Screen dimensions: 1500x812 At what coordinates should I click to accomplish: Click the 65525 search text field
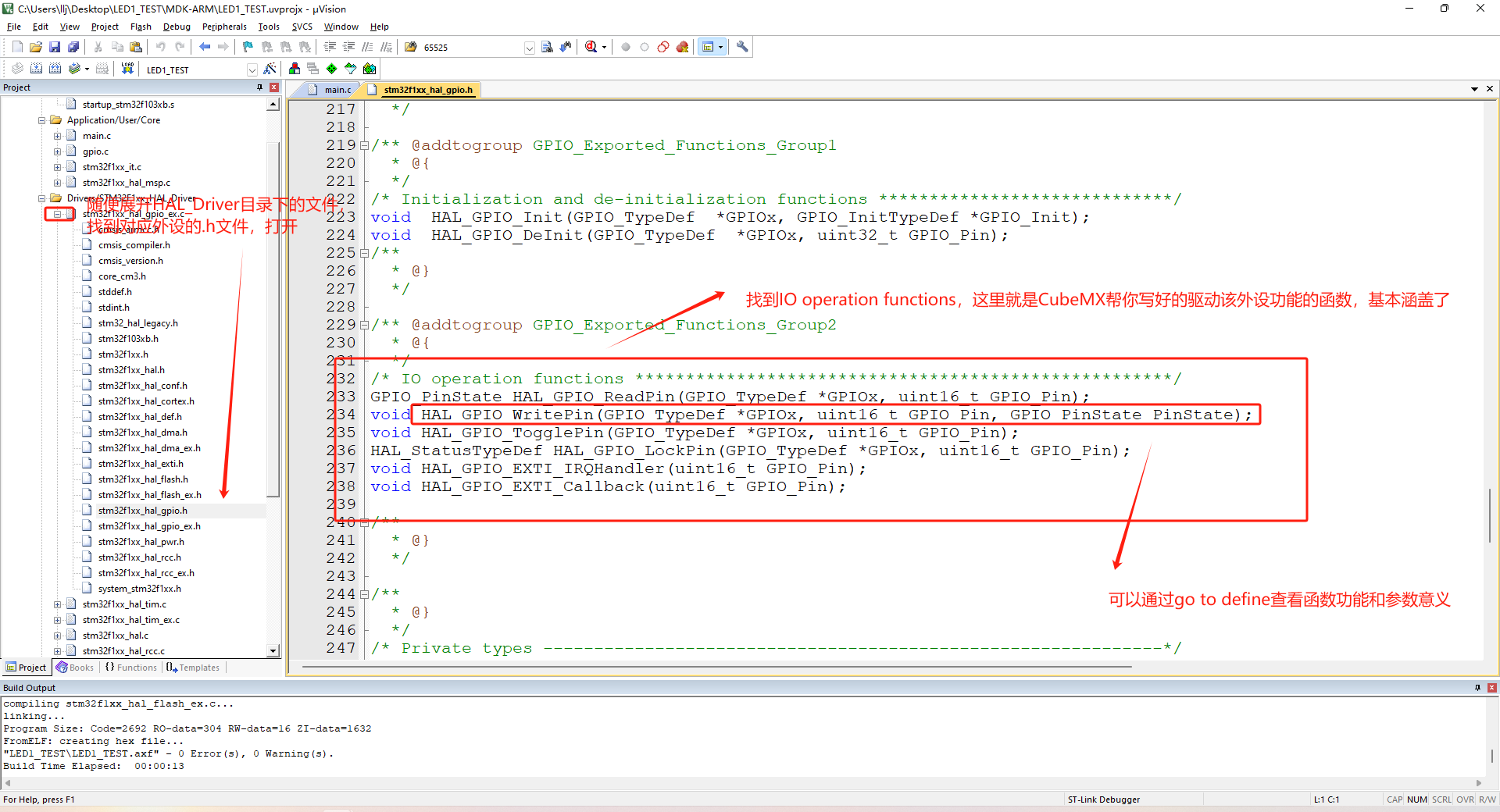[x=471, y=48]
